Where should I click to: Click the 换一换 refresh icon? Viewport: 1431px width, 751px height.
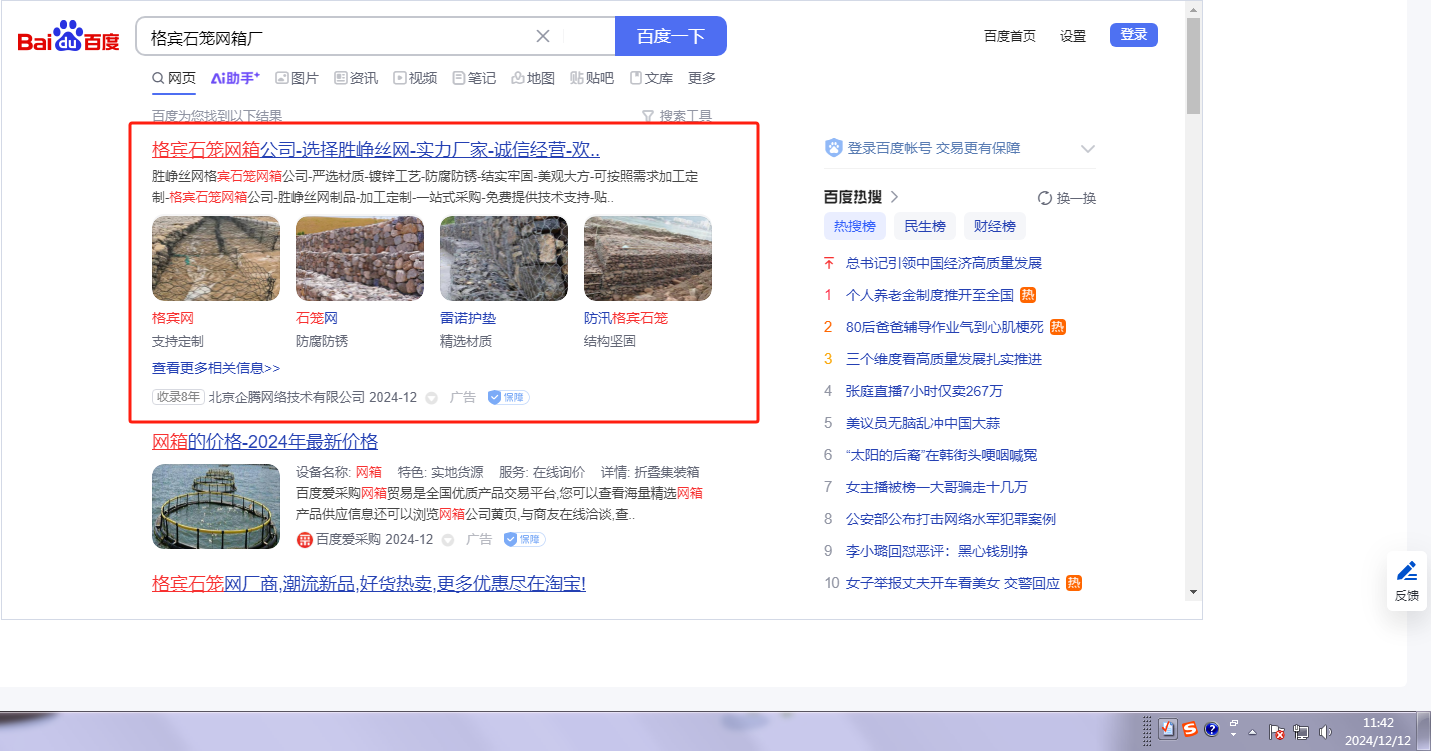point(1045,198)
